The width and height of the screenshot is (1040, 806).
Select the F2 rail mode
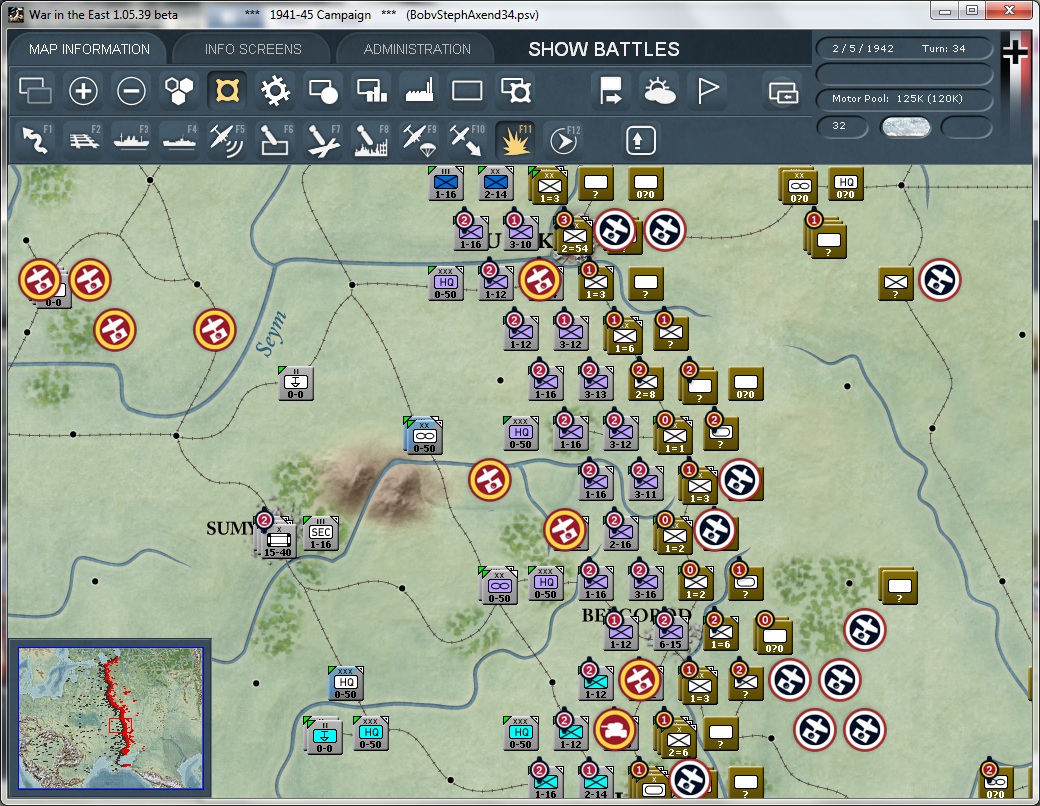coord(84,140)
